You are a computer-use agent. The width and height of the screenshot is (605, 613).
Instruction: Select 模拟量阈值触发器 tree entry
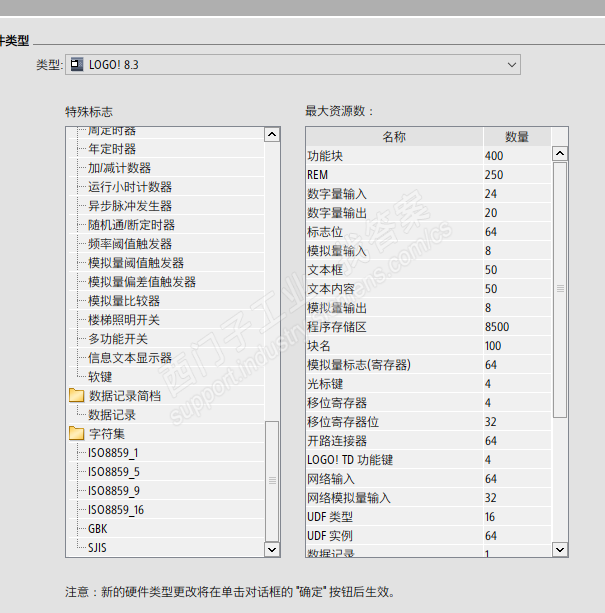tap(136, 263)
